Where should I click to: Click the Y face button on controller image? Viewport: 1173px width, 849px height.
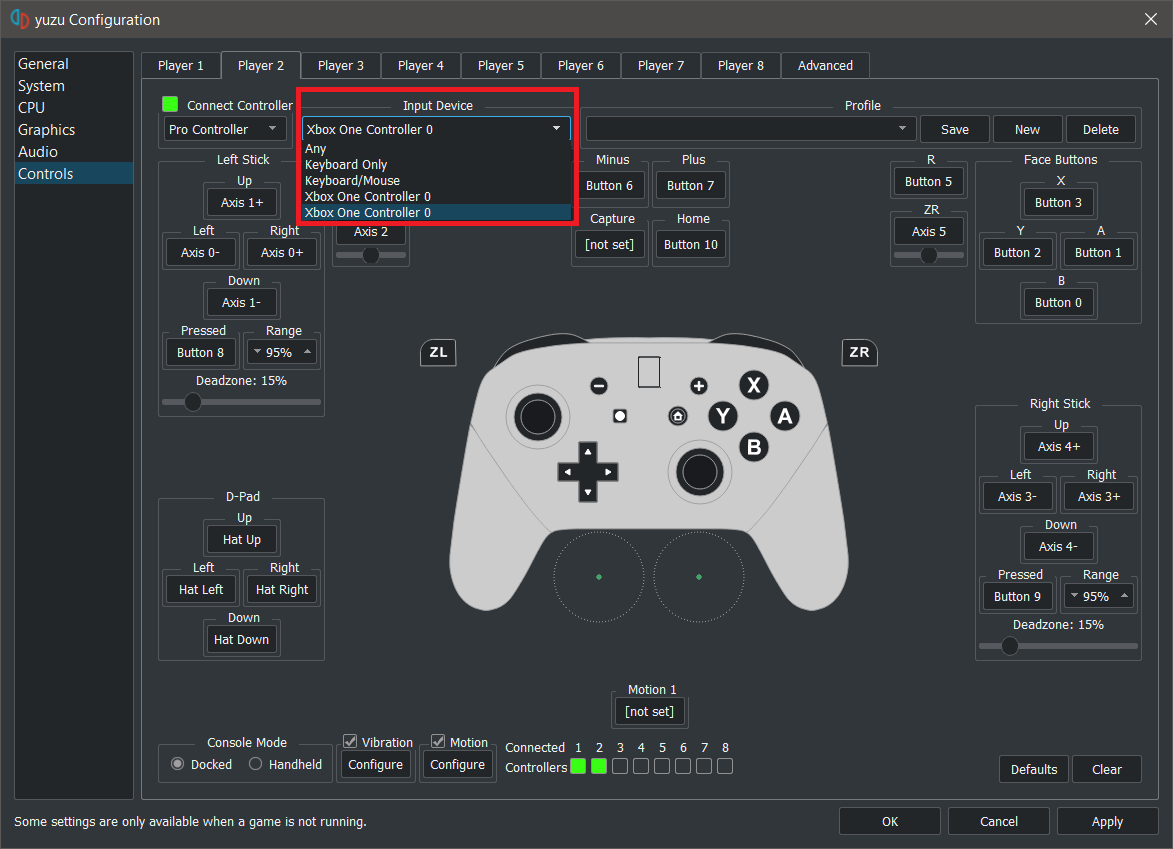tap(723, 416)
